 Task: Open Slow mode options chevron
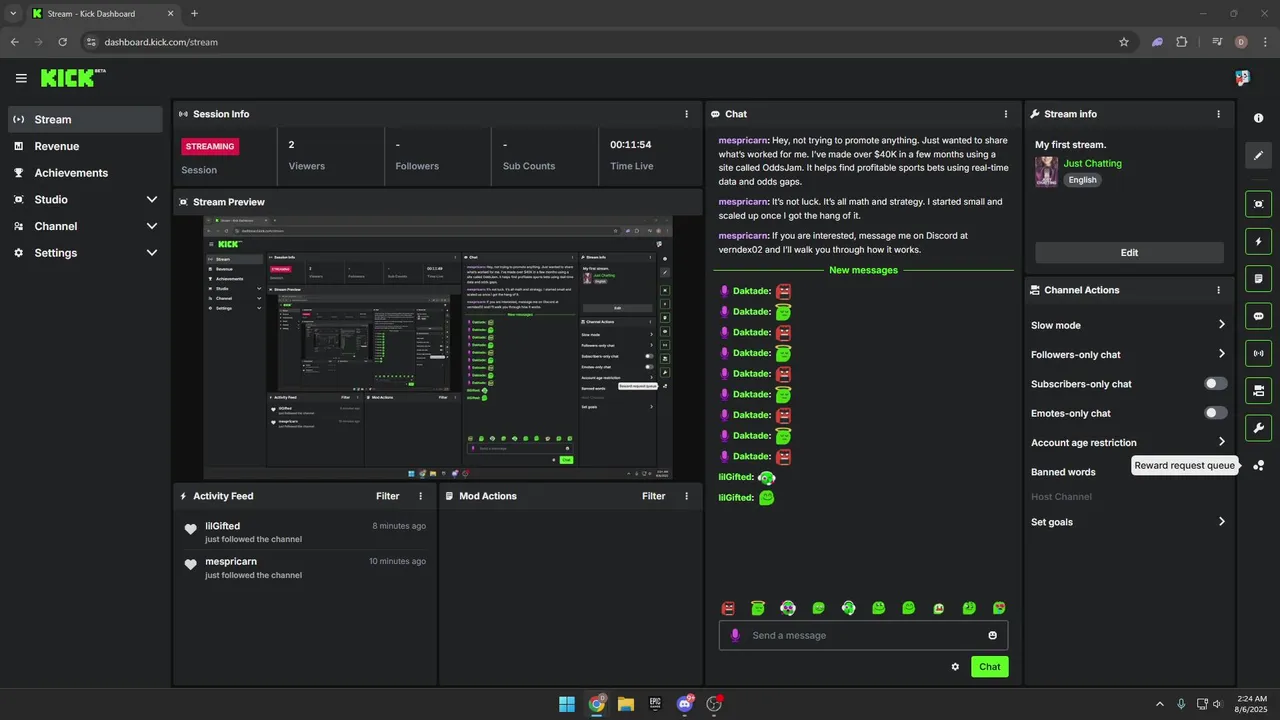coord(1222,325)
